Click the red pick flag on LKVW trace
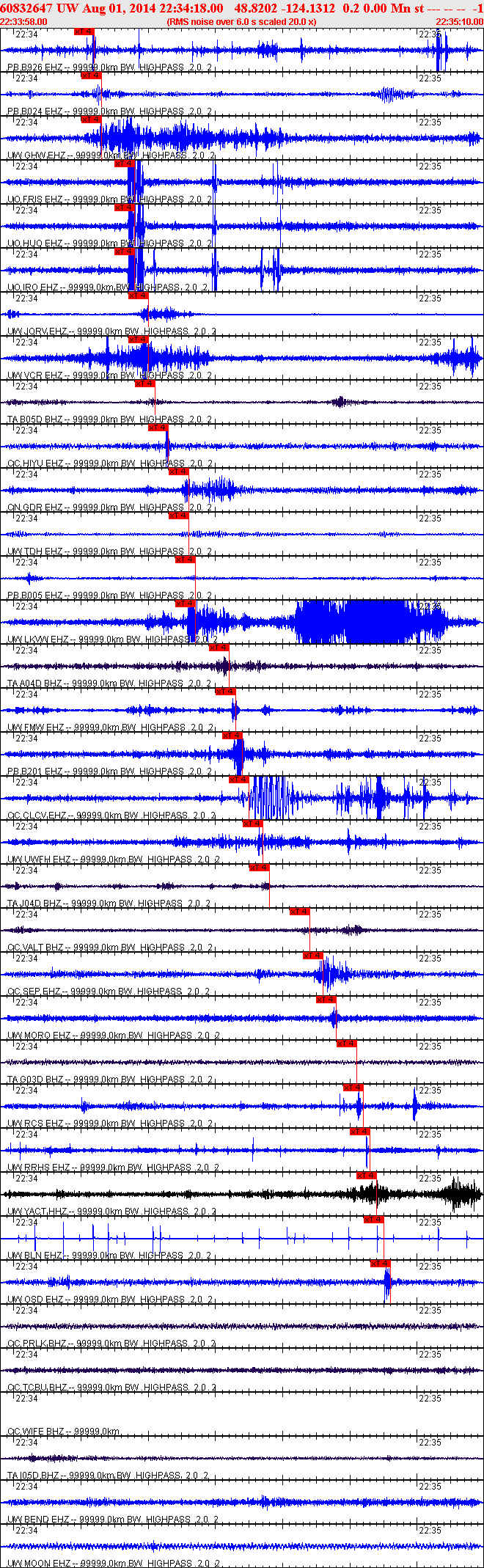The image size is (484, 1568). 185,604
